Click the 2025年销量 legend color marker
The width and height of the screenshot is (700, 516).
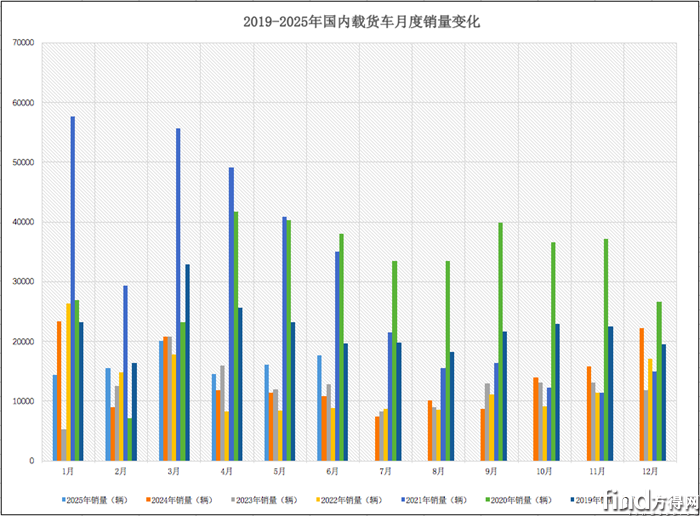[61, 499]
